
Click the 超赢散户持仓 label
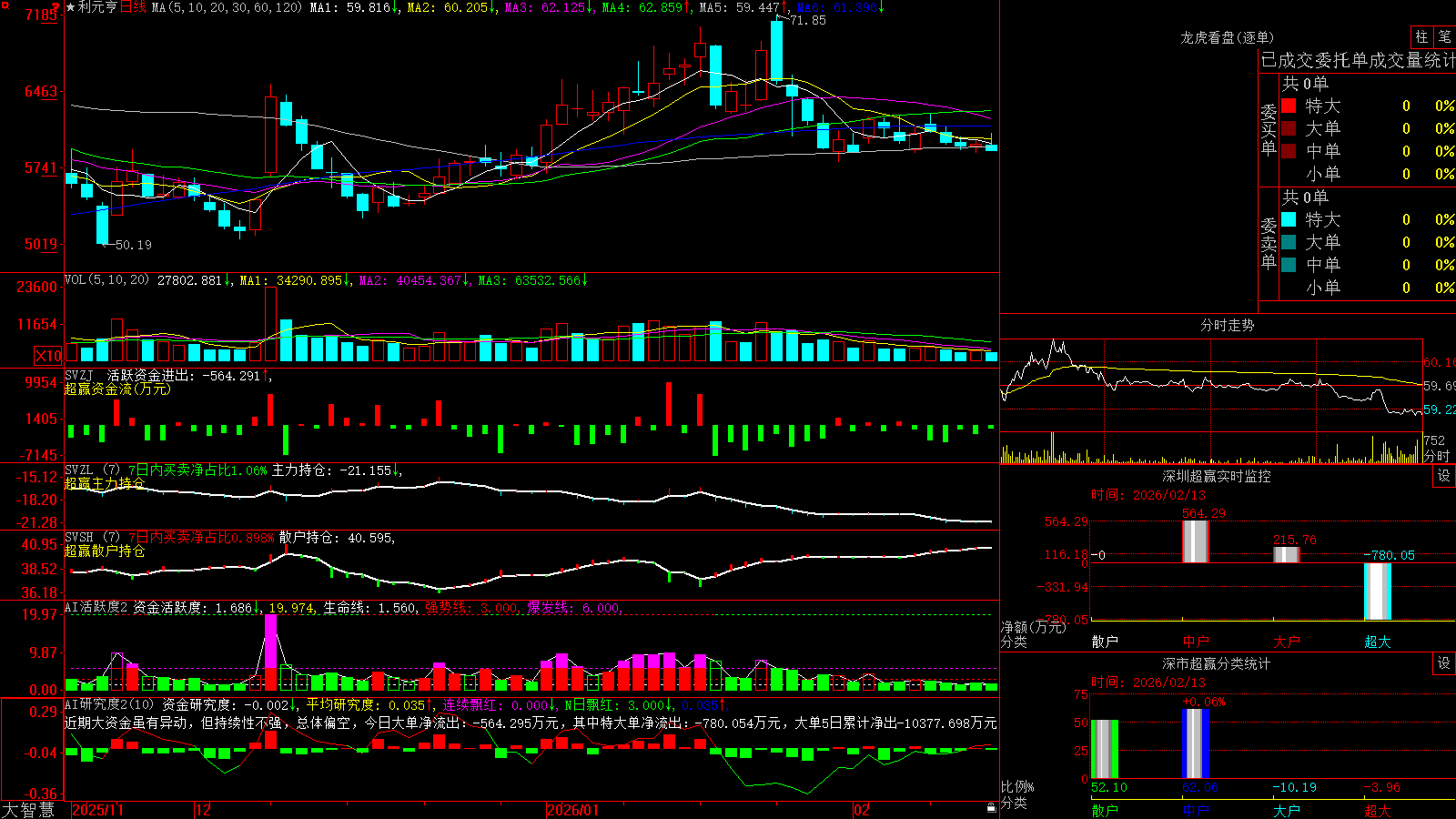[x=105, y=551]
